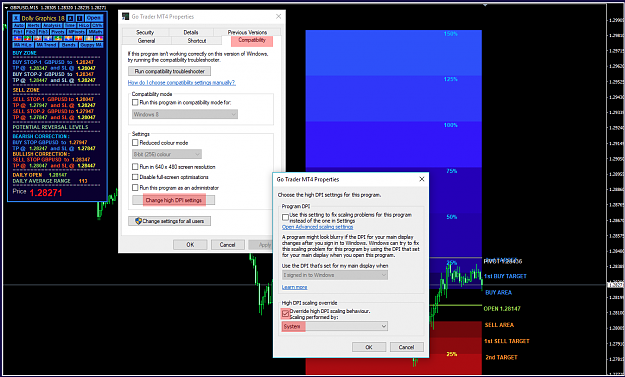Click the POTENTIAL REVERSAL LEVELS heading

[x=50, y=127]
